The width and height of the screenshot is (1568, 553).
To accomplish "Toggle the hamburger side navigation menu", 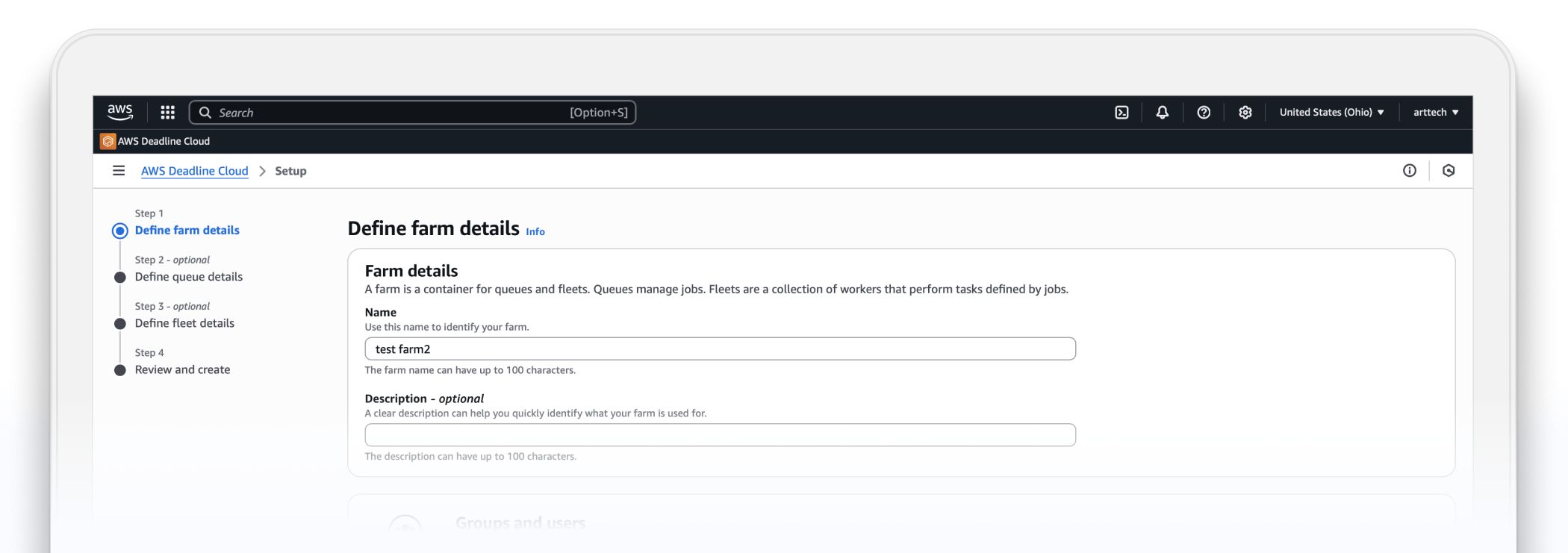I will (x=119, y=171).
